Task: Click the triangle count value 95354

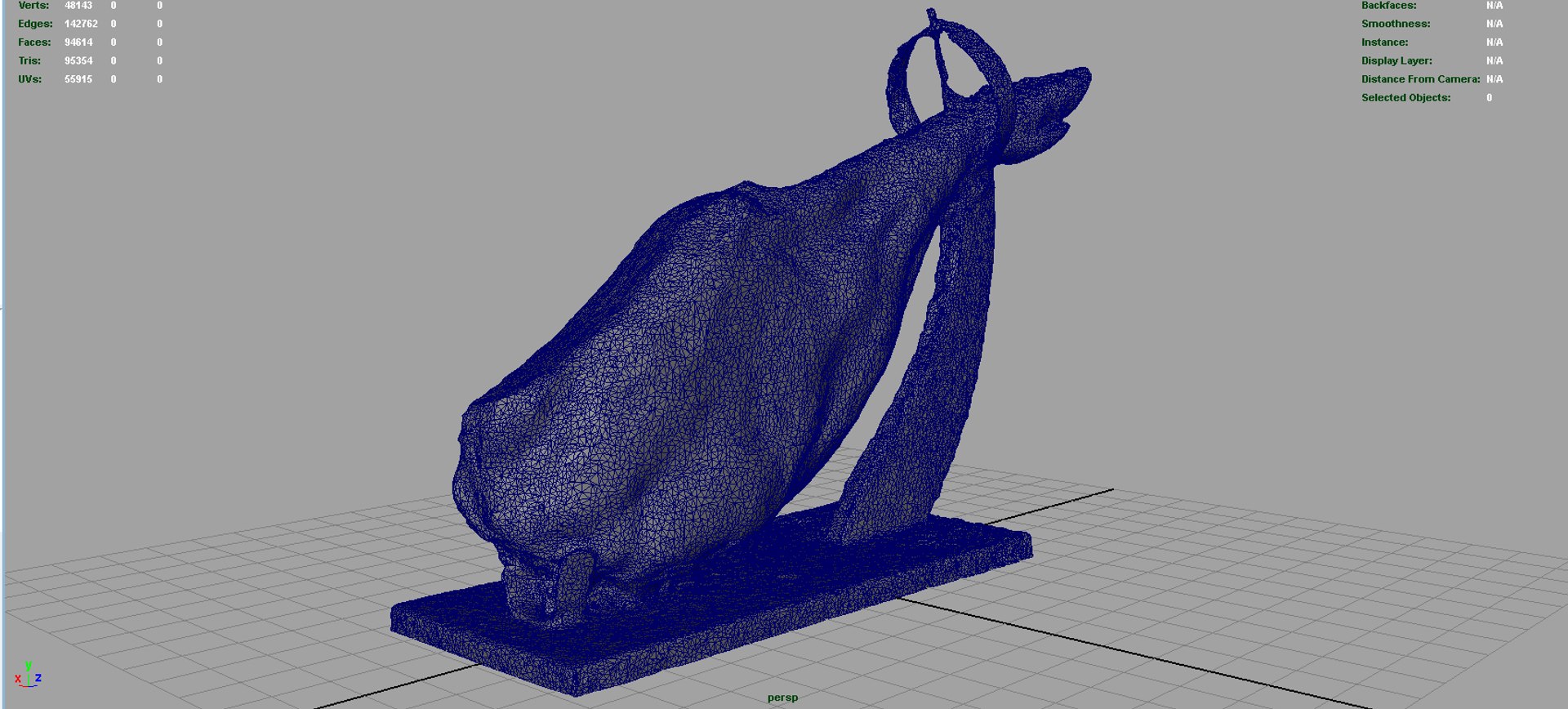Action: point(78,60)
